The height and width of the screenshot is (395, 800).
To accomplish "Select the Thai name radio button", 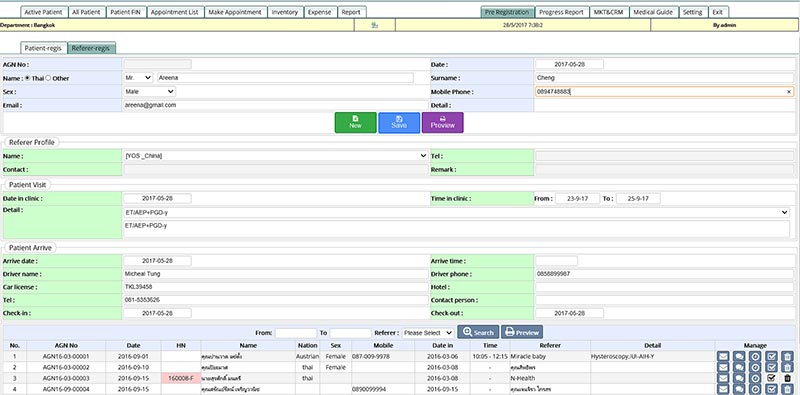I will click(x=28, y=78).
